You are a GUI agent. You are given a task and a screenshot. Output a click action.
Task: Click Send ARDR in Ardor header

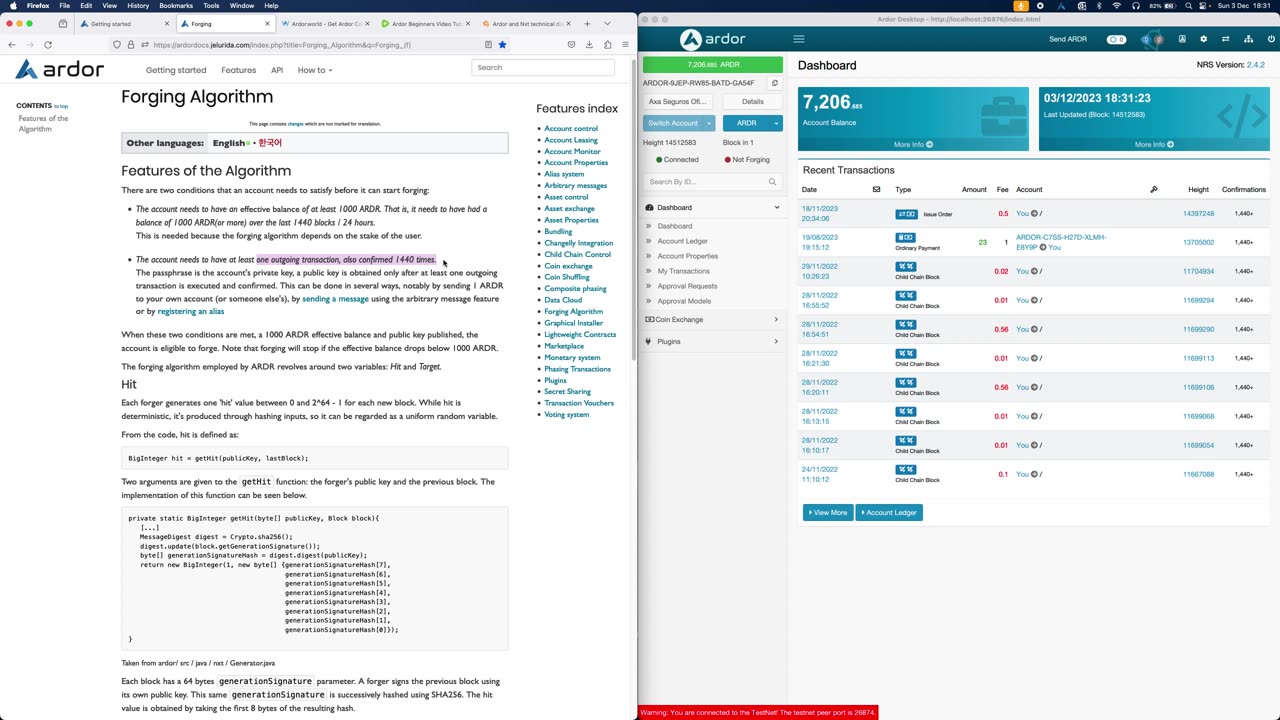[x=1067, y=39]
